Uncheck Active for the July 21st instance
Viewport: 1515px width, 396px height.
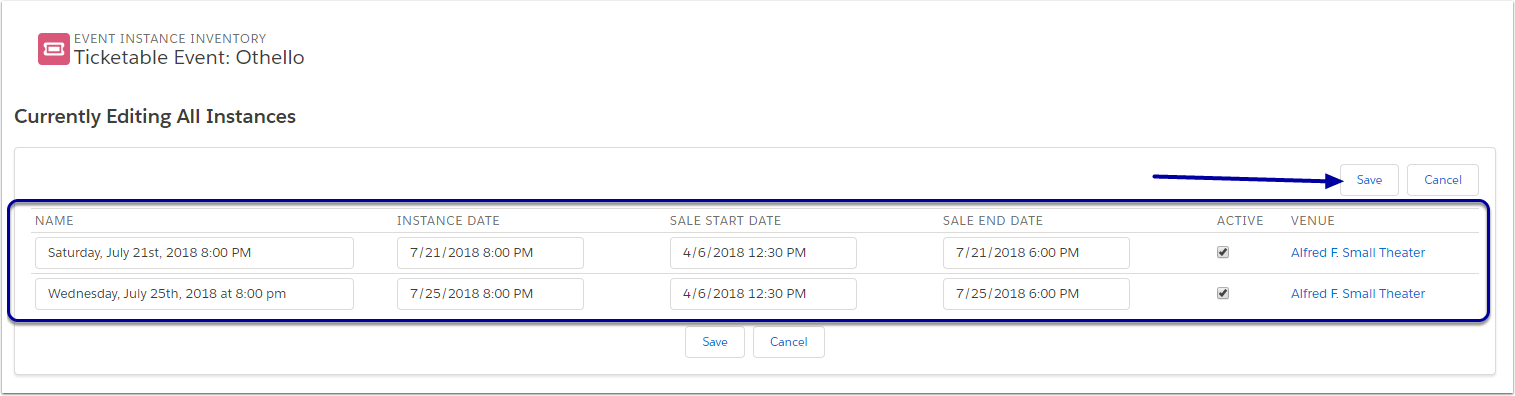click(1223, 253)
